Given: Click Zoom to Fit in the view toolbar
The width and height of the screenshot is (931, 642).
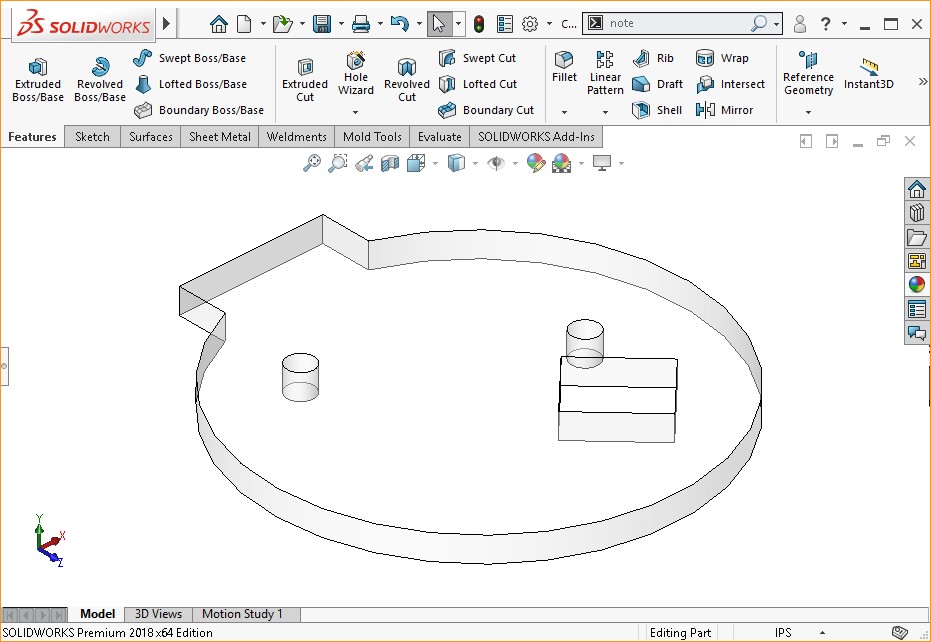Looking at the screenshot, I should (x=312, y=163).
